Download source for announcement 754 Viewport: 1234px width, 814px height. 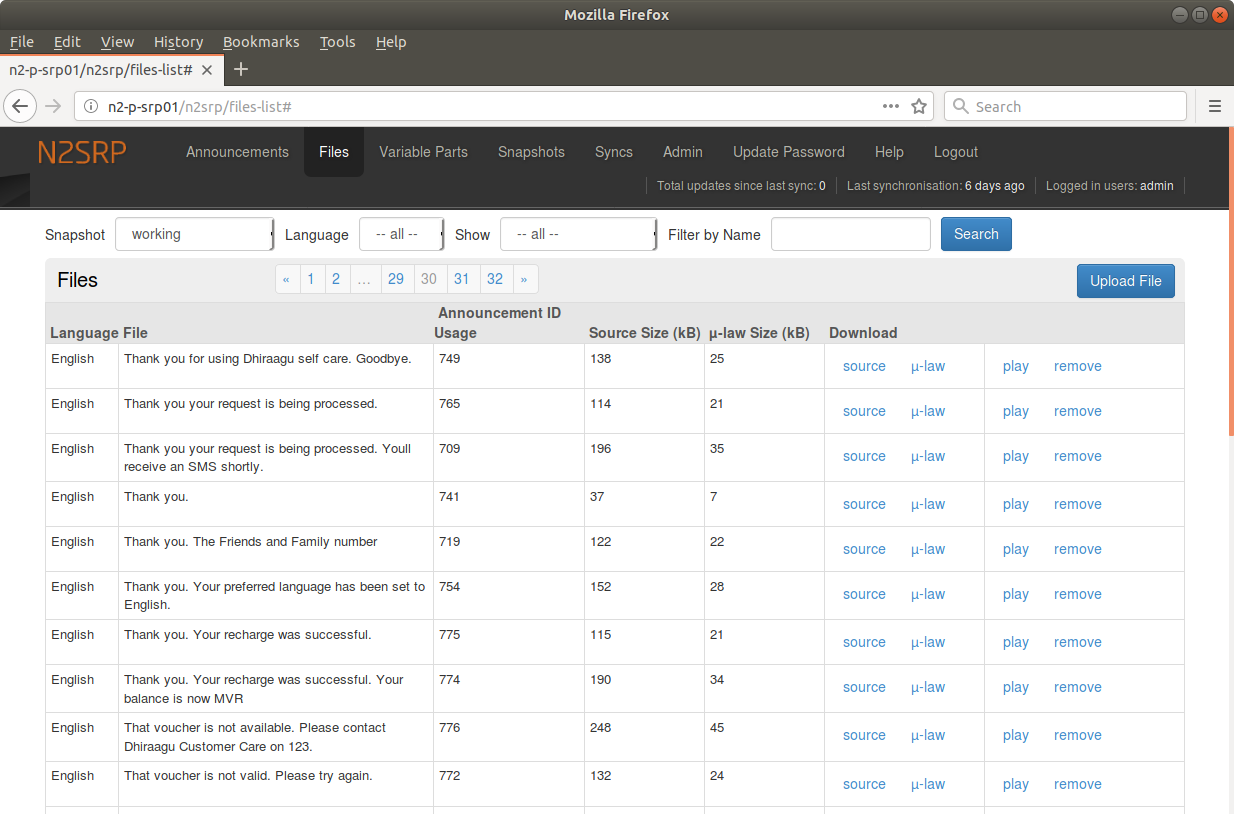click(864, 594)
